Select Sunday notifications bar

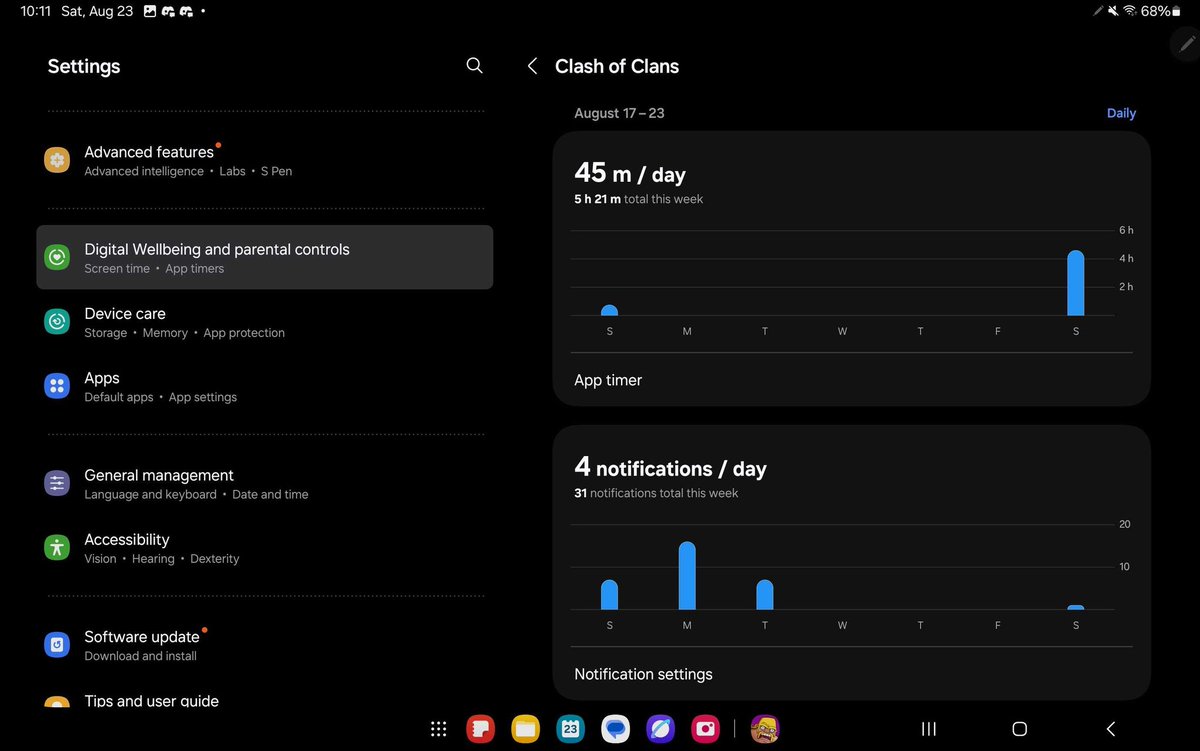(609, 595)
